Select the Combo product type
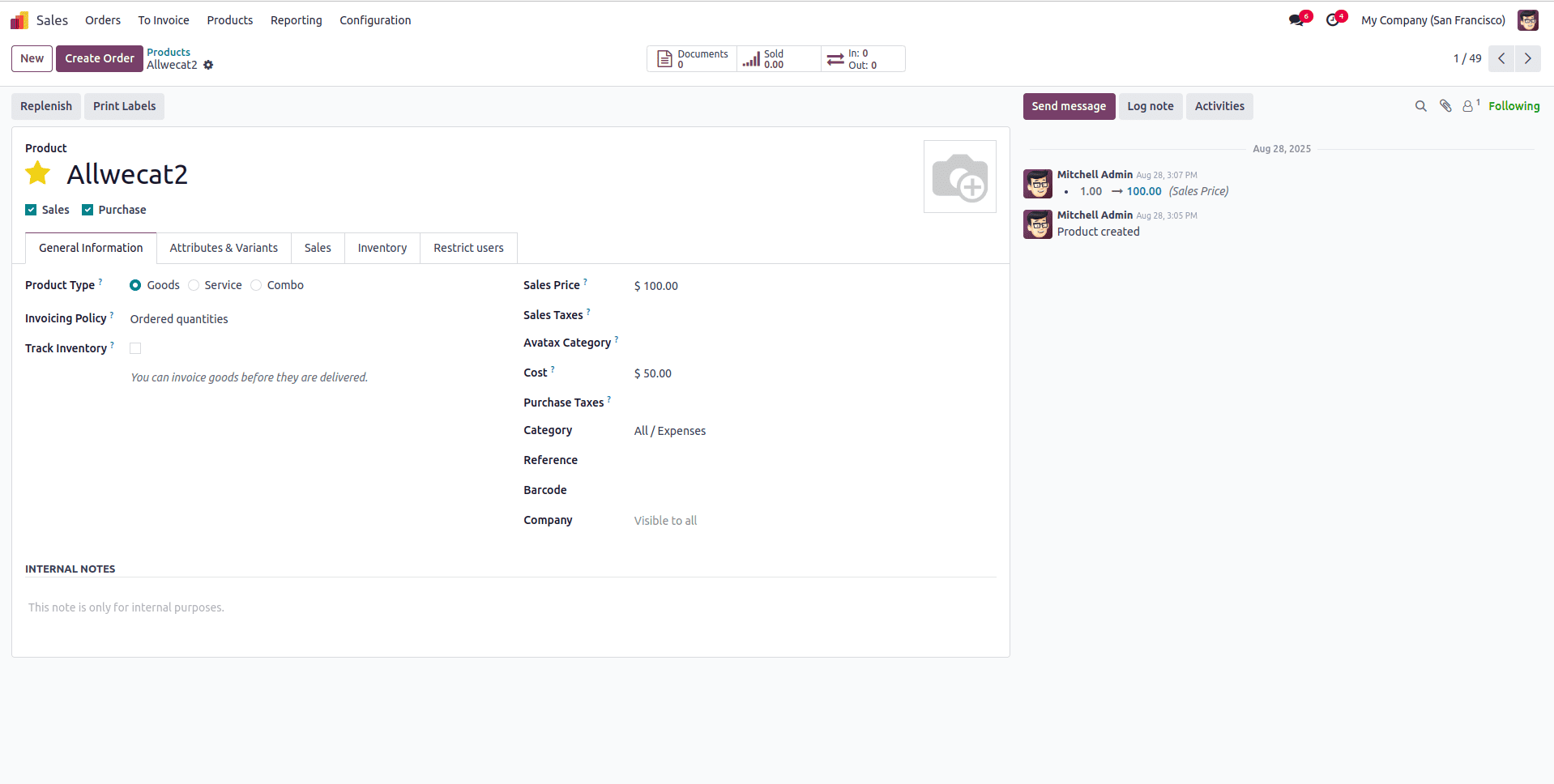1554x784 pixels. 256,285
